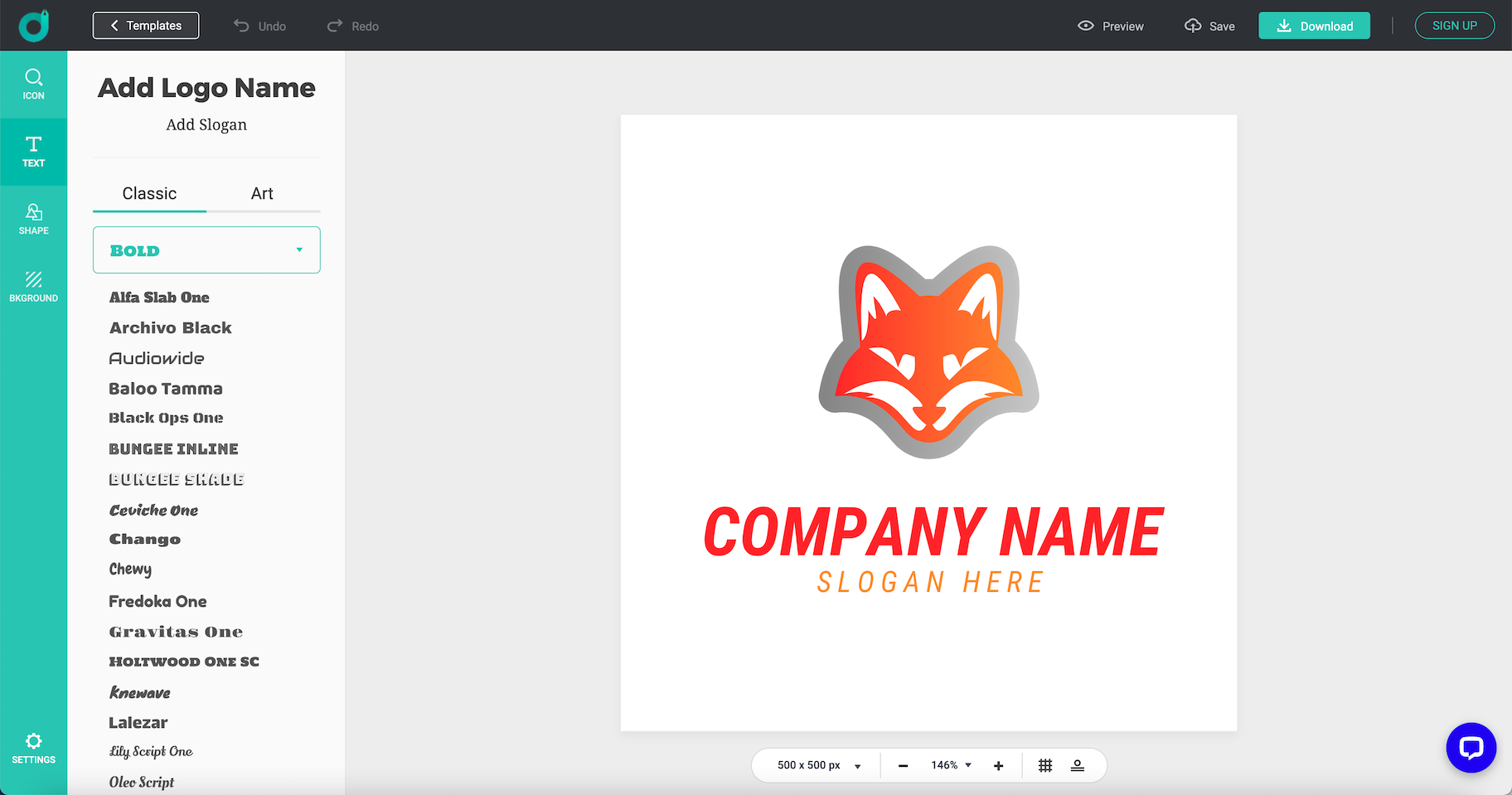Choose the Archivo Black font
Viewport: 1512px width, 795px height.
coord(170,328)
